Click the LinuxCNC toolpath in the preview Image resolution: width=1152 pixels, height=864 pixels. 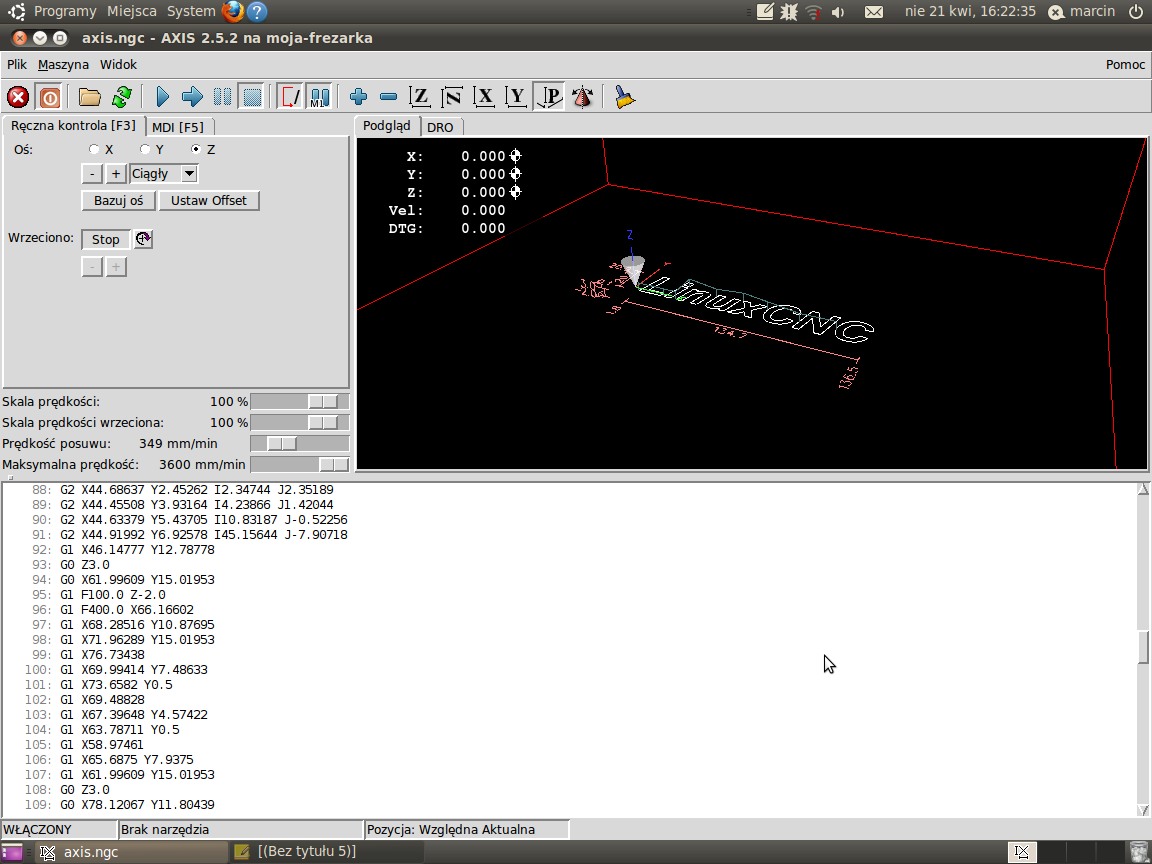tap(757, 309)
